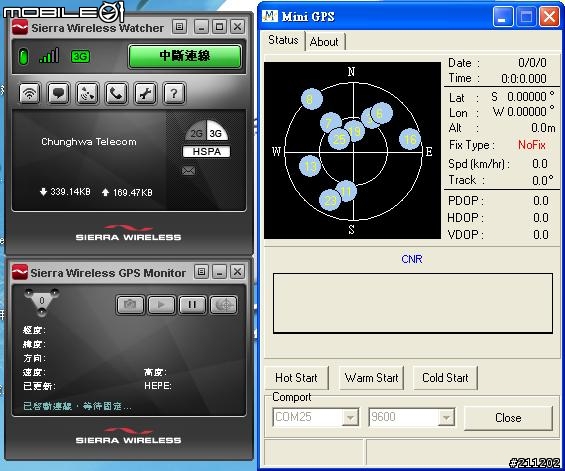Close the Sierra Wireless GPS Monitor window
The image size is (565, 471).
tap(237, 272)
